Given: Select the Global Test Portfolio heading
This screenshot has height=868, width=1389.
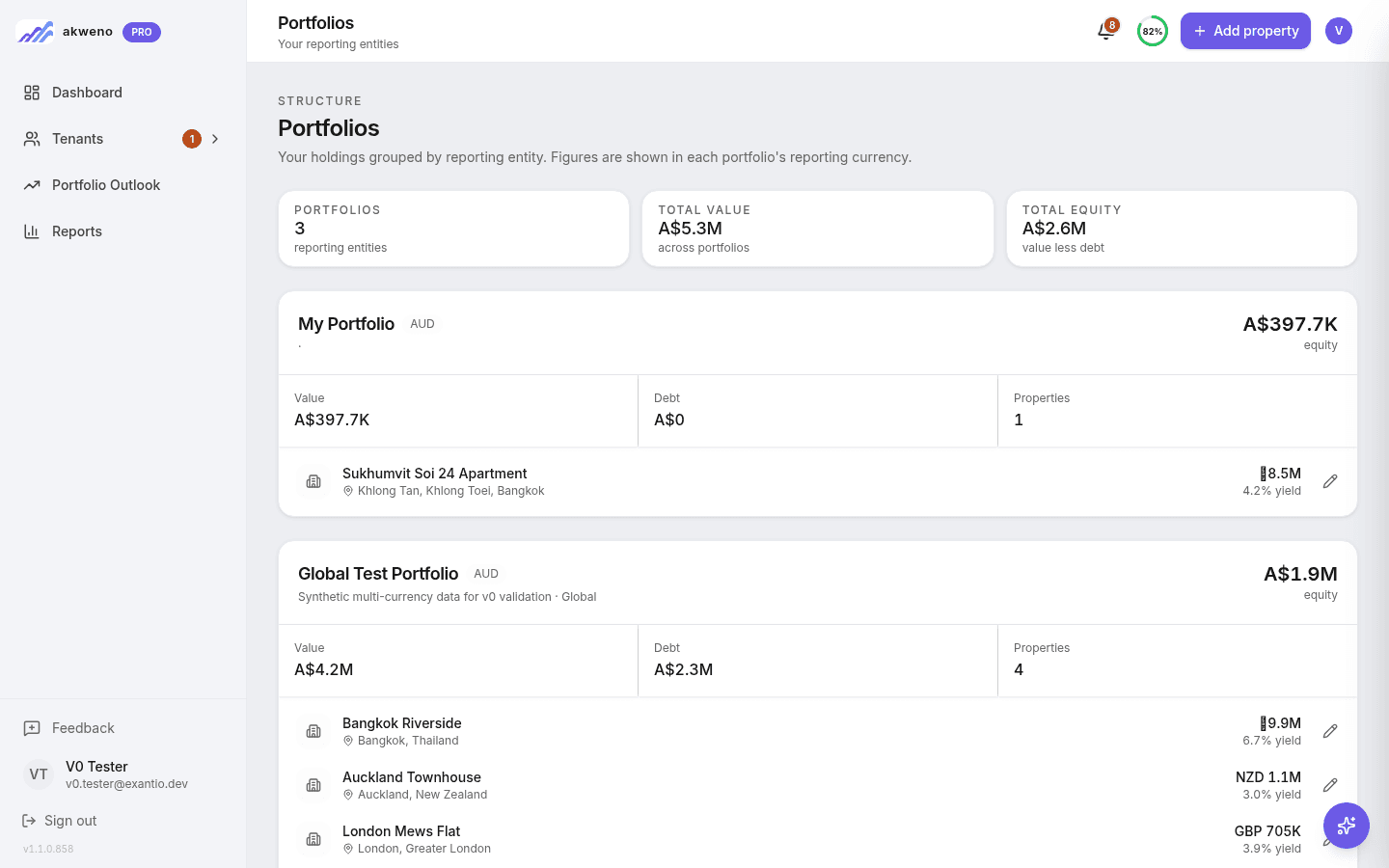Looking at the screenshot, I should pos(378,574).
